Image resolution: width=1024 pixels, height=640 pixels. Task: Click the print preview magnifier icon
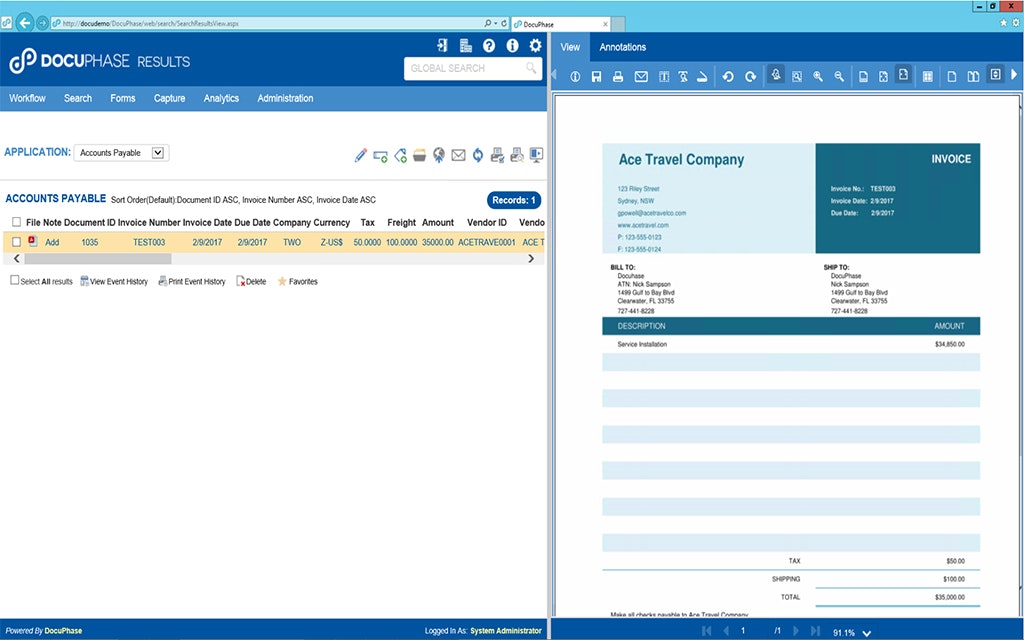pyautogui.click(x=517, y=155)
